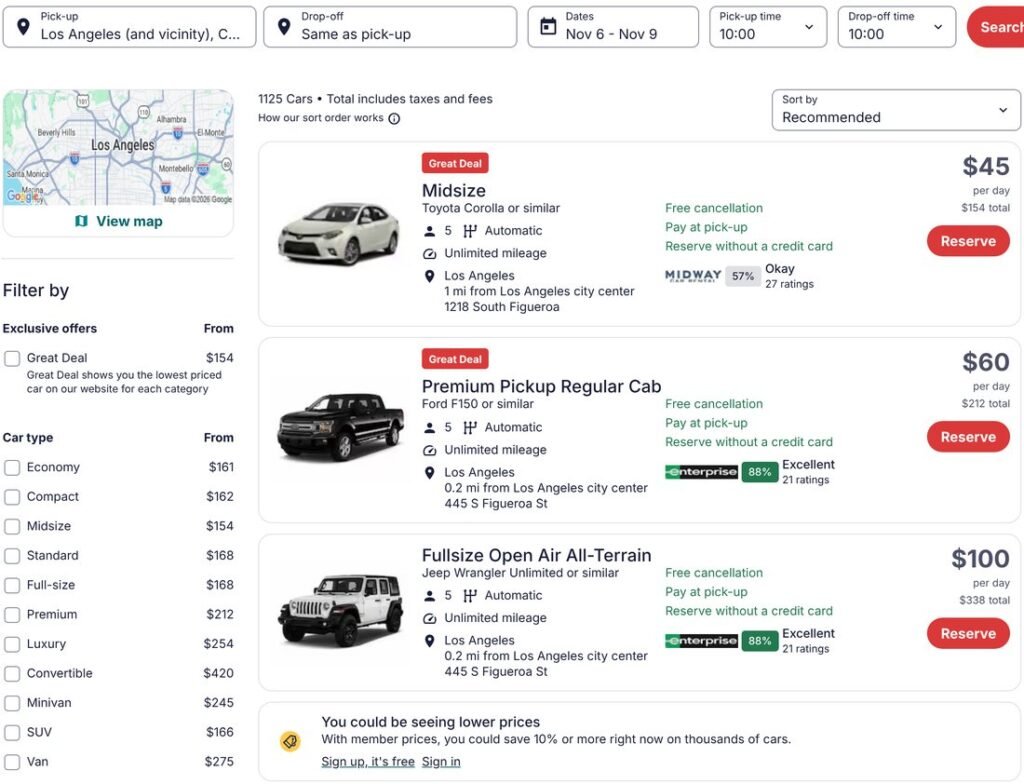The width and height of the screenshot is (1024, 784).
Task: Click the calendar icon in Dates field
Action: [x=549, y=27]
